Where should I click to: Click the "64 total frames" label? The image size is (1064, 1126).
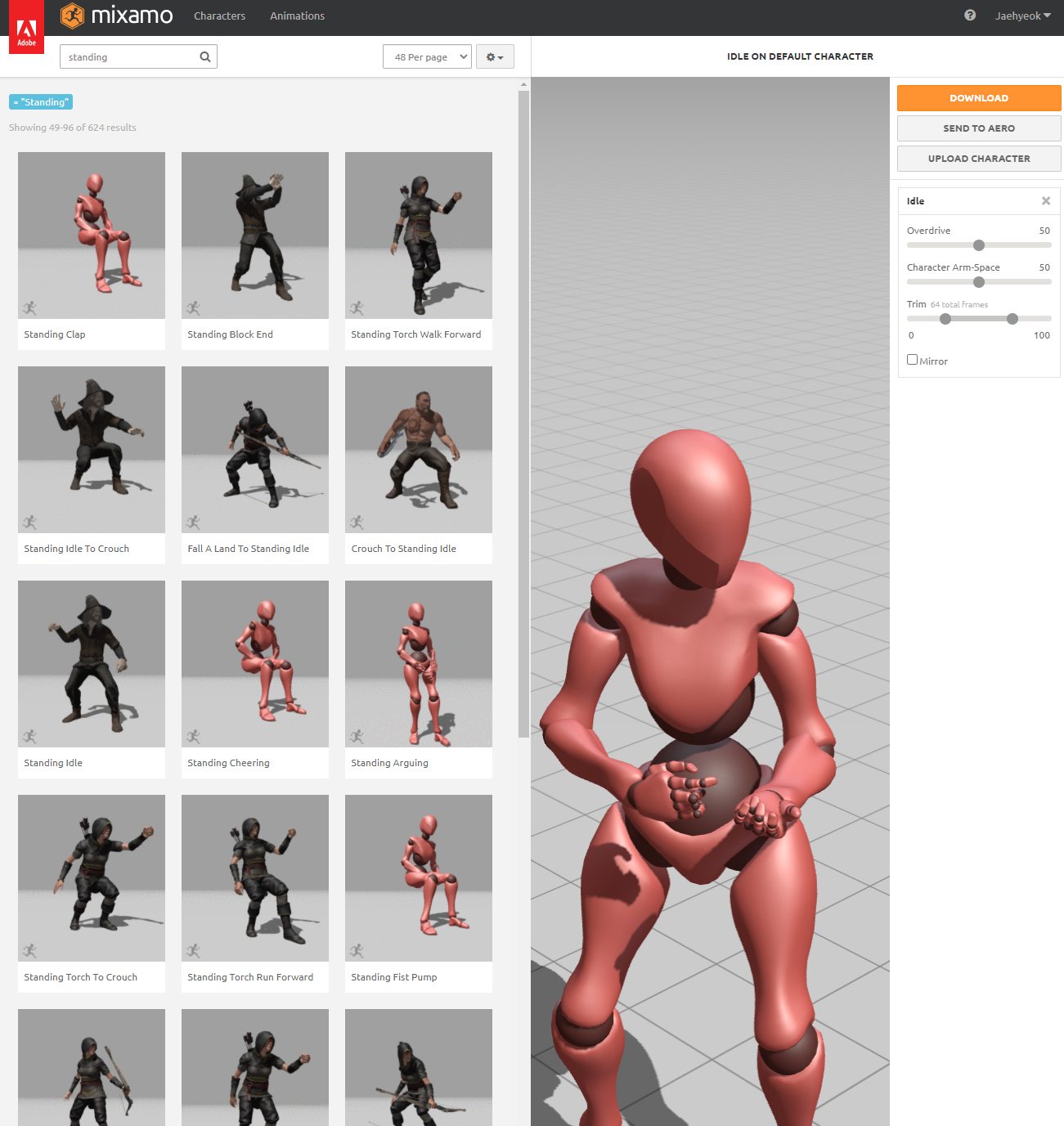tap(959, 305)
